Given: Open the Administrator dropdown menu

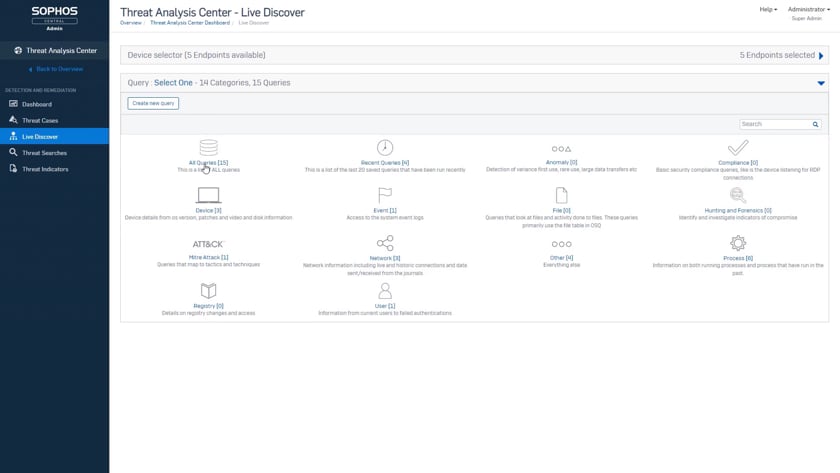Looking at the screenshot, I should pyautogui.click(x=808, y=9).
